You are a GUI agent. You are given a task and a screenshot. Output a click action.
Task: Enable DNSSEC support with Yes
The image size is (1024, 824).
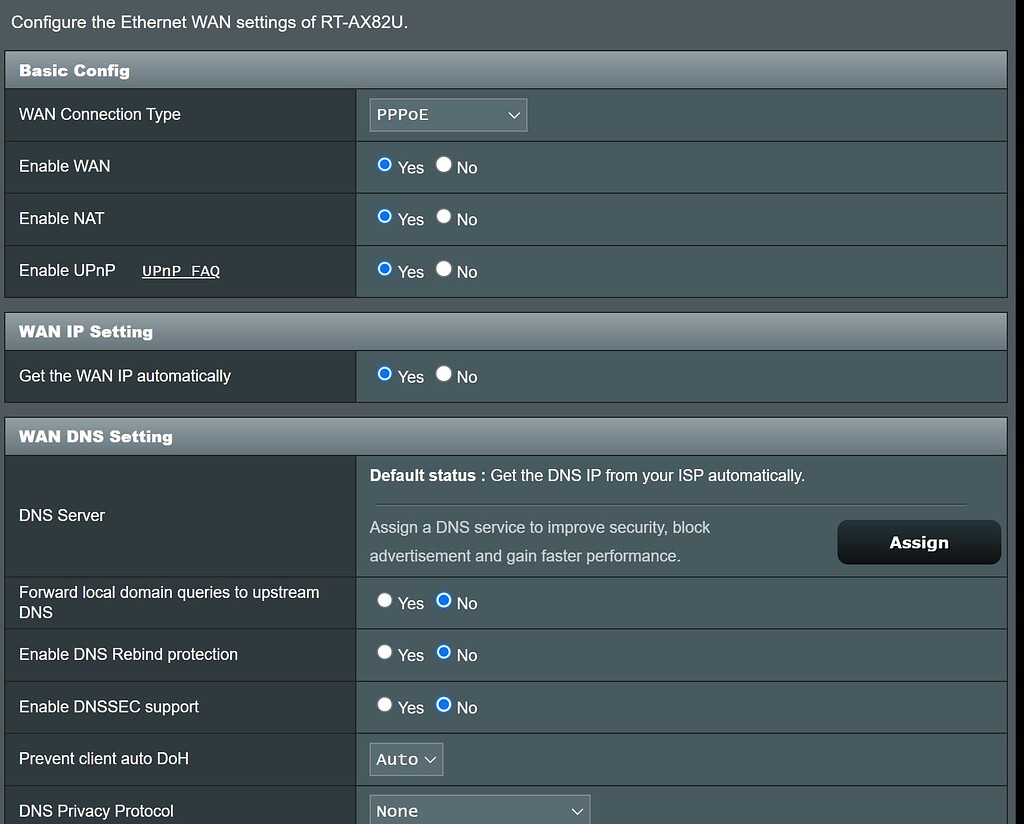pyautogui.click(x=384, y=705)
